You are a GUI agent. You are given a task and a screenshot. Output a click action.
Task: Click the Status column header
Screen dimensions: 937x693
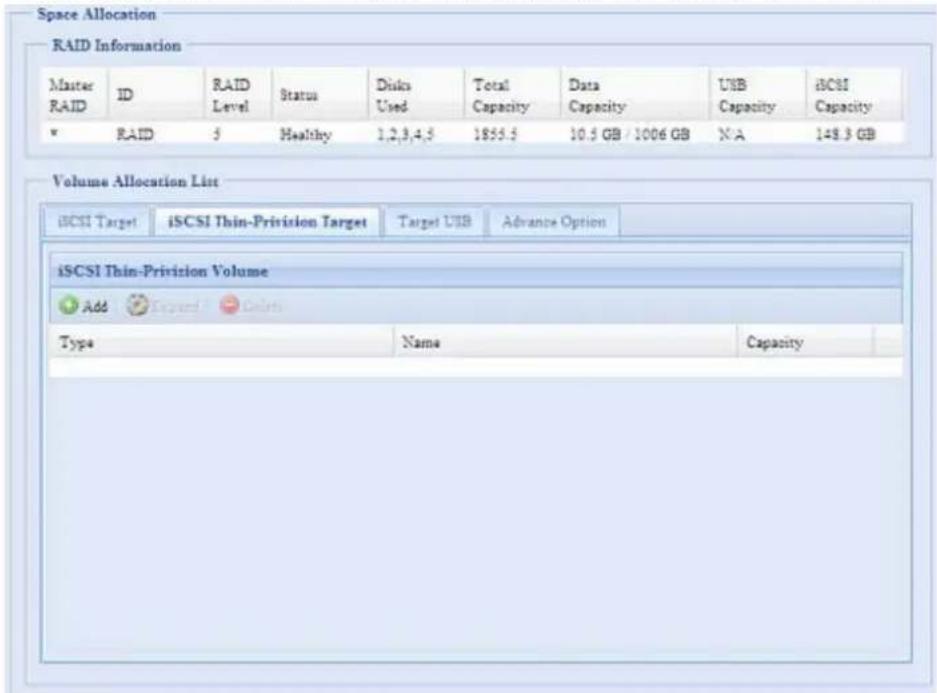[x=320, y=96]
